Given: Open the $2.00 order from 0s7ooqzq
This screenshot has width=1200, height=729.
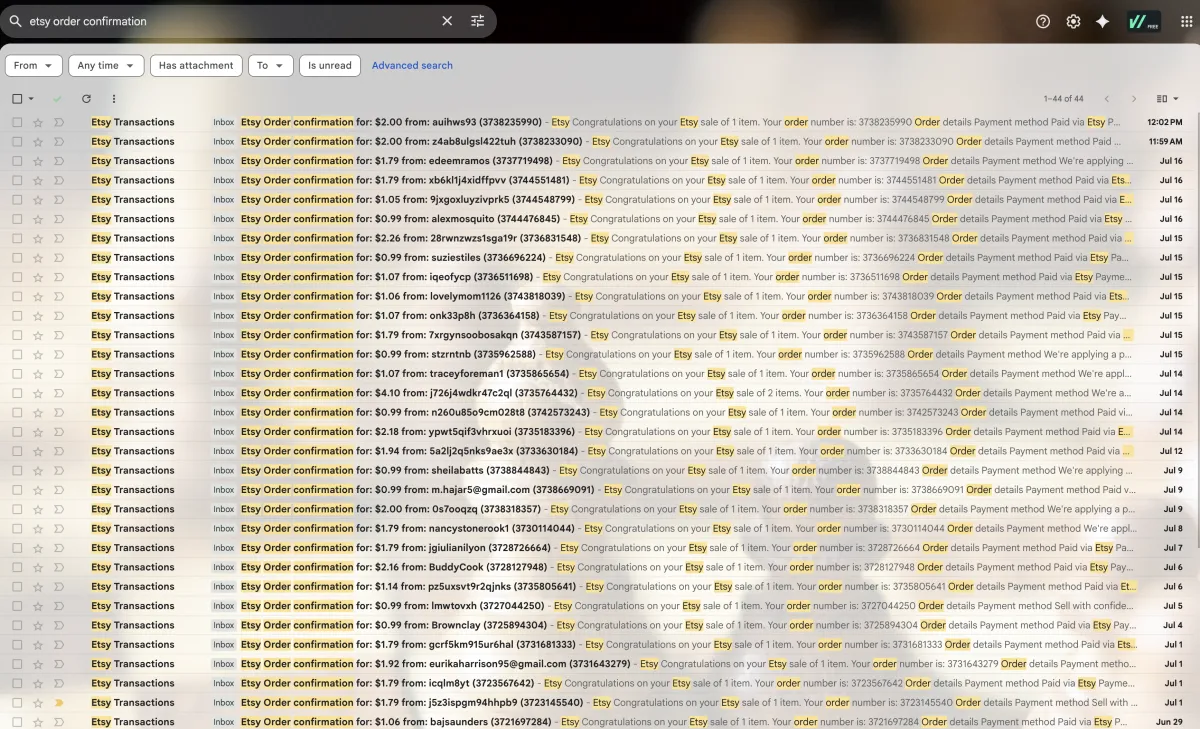Looking at the screenshot, I should [x=600, y=509].
